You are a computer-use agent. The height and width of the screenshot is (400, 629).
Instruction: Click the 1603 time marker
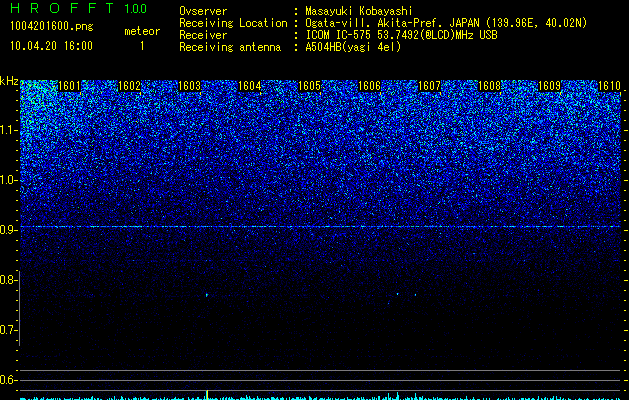pos(189,86)
